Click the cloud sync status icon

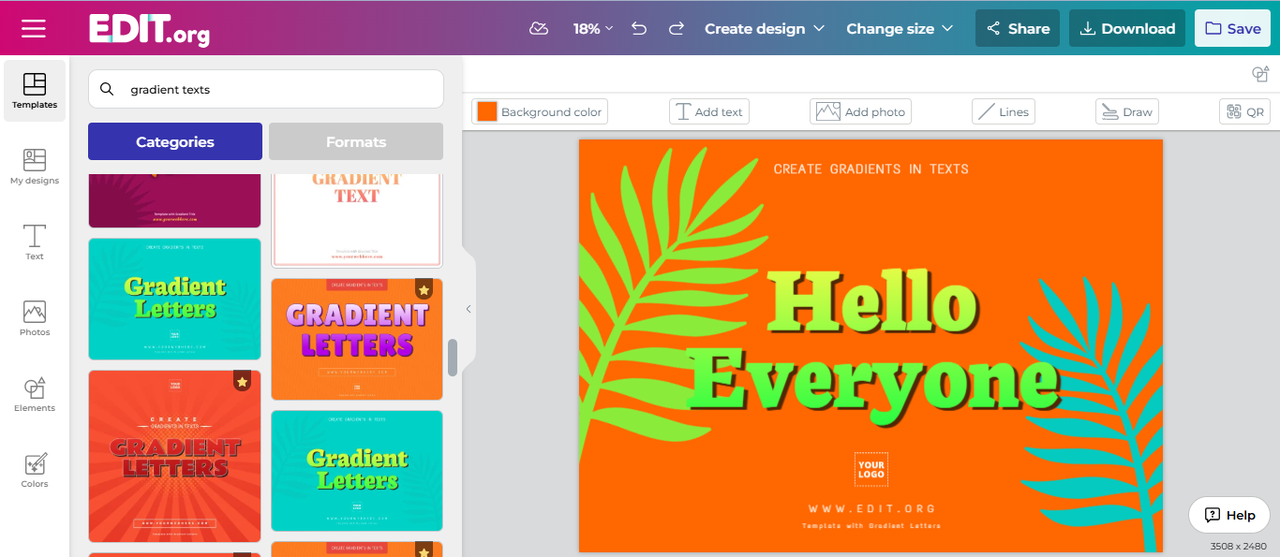coord(538,28)
